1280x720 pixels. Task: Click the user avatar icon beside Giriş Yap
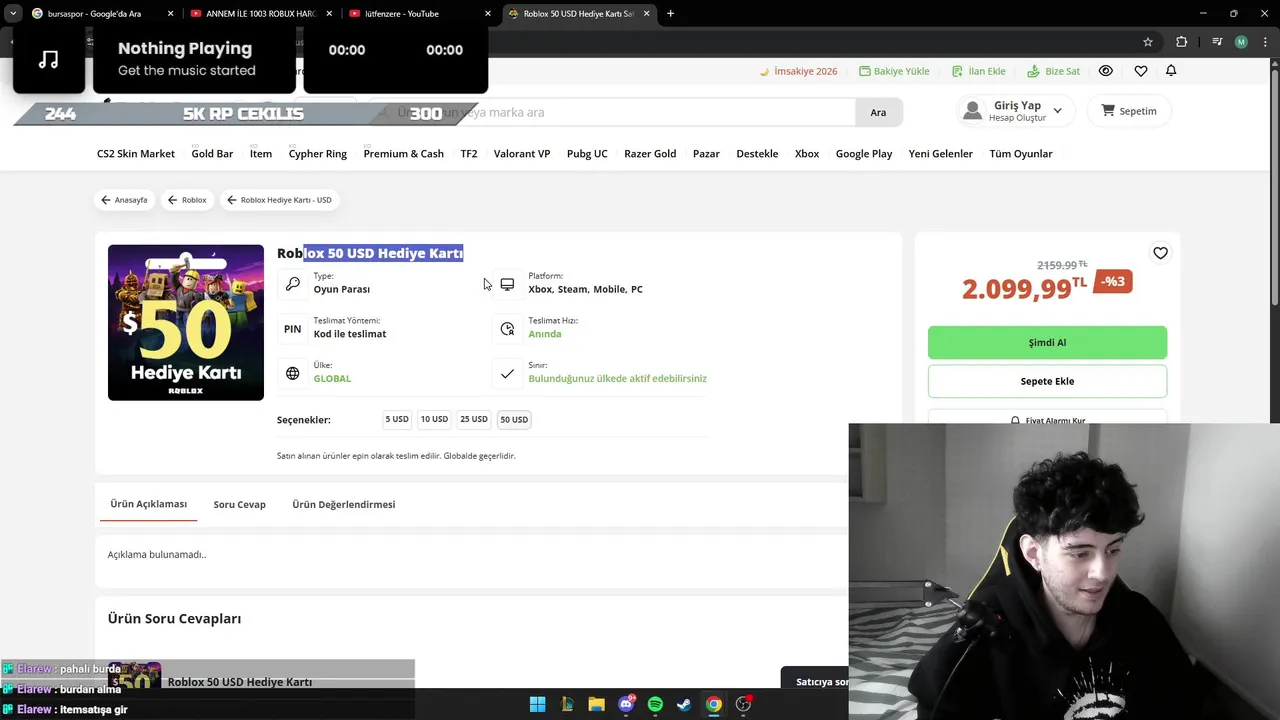[972, 111]
